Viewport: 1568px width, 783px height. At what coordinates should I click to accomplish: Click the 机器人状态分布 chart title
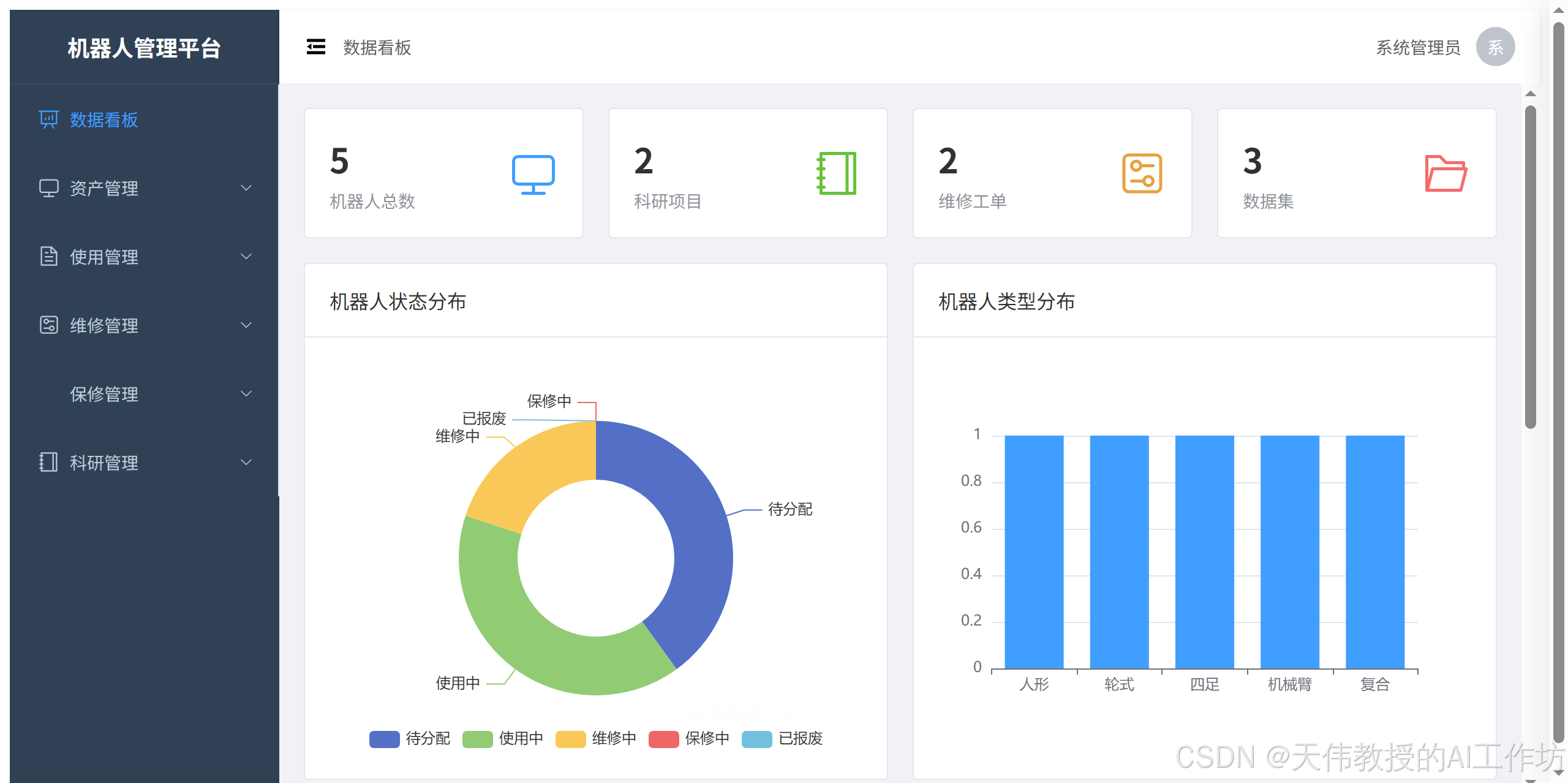click(398, 301)
